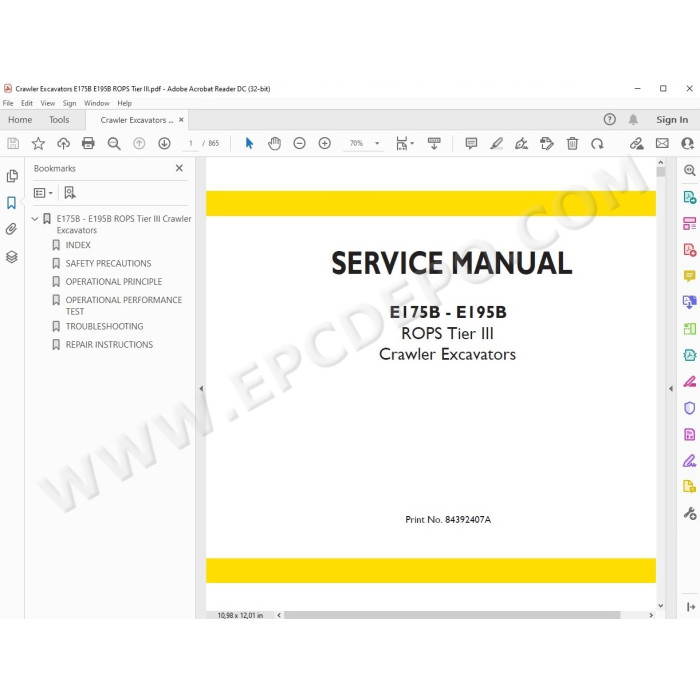
Task: Open the Window menu
Action: [96, 103]
